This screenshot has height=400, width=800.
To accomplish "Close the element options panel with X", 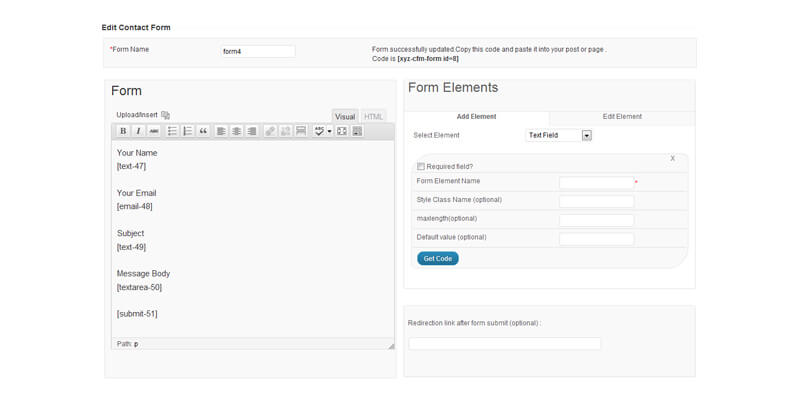I will (x=672, y=158).
